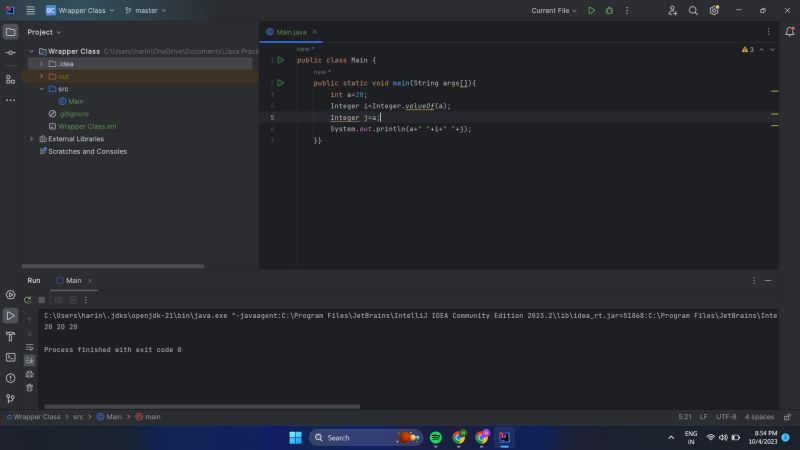This screenshot has width=800, height=450.
Task: Open the Terminal tool window
Action: 10,358
